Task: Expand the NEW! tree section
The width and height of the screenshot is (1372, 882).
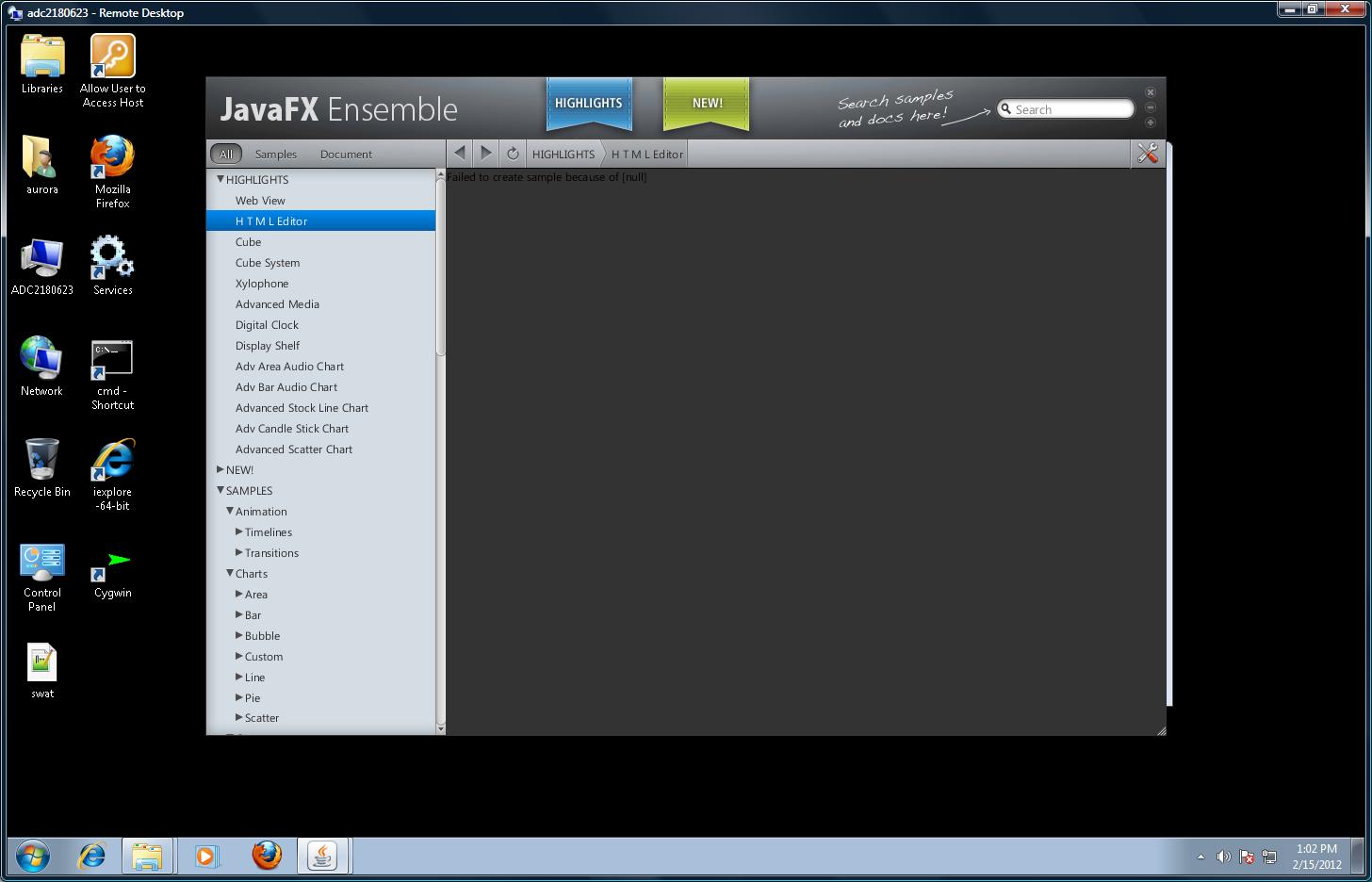Action: (220, 469)
